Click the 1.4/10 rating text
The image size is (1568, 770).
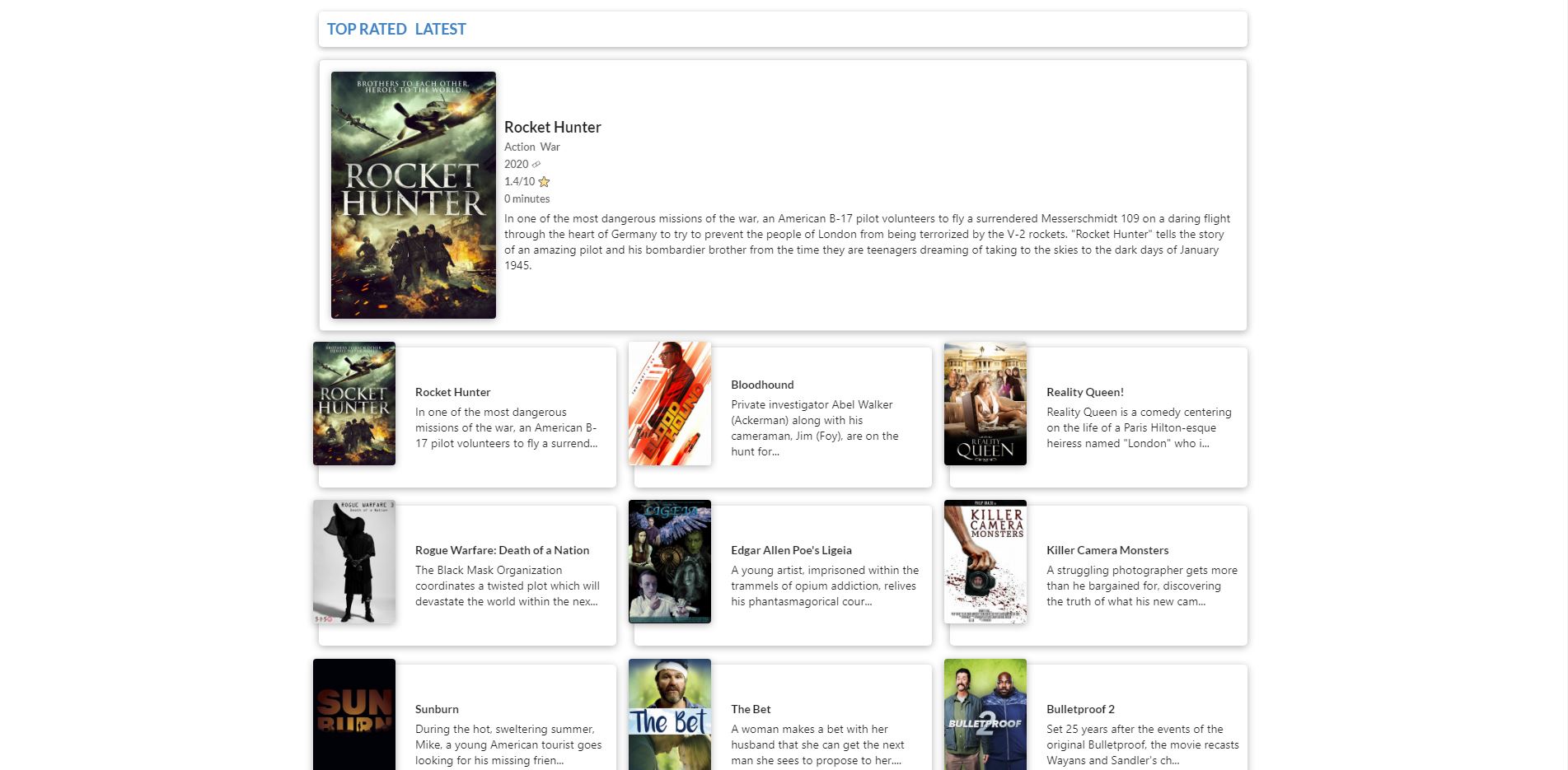coord(519,181)
